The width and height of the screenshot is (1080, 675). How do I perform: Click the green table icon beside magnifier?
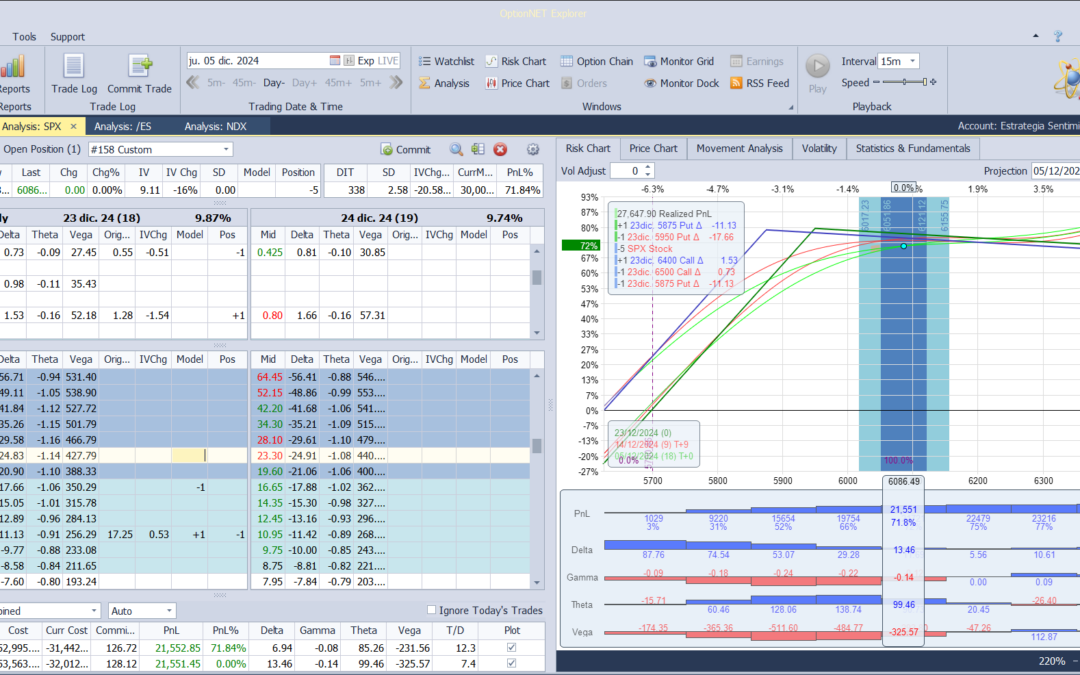point(478,149)
